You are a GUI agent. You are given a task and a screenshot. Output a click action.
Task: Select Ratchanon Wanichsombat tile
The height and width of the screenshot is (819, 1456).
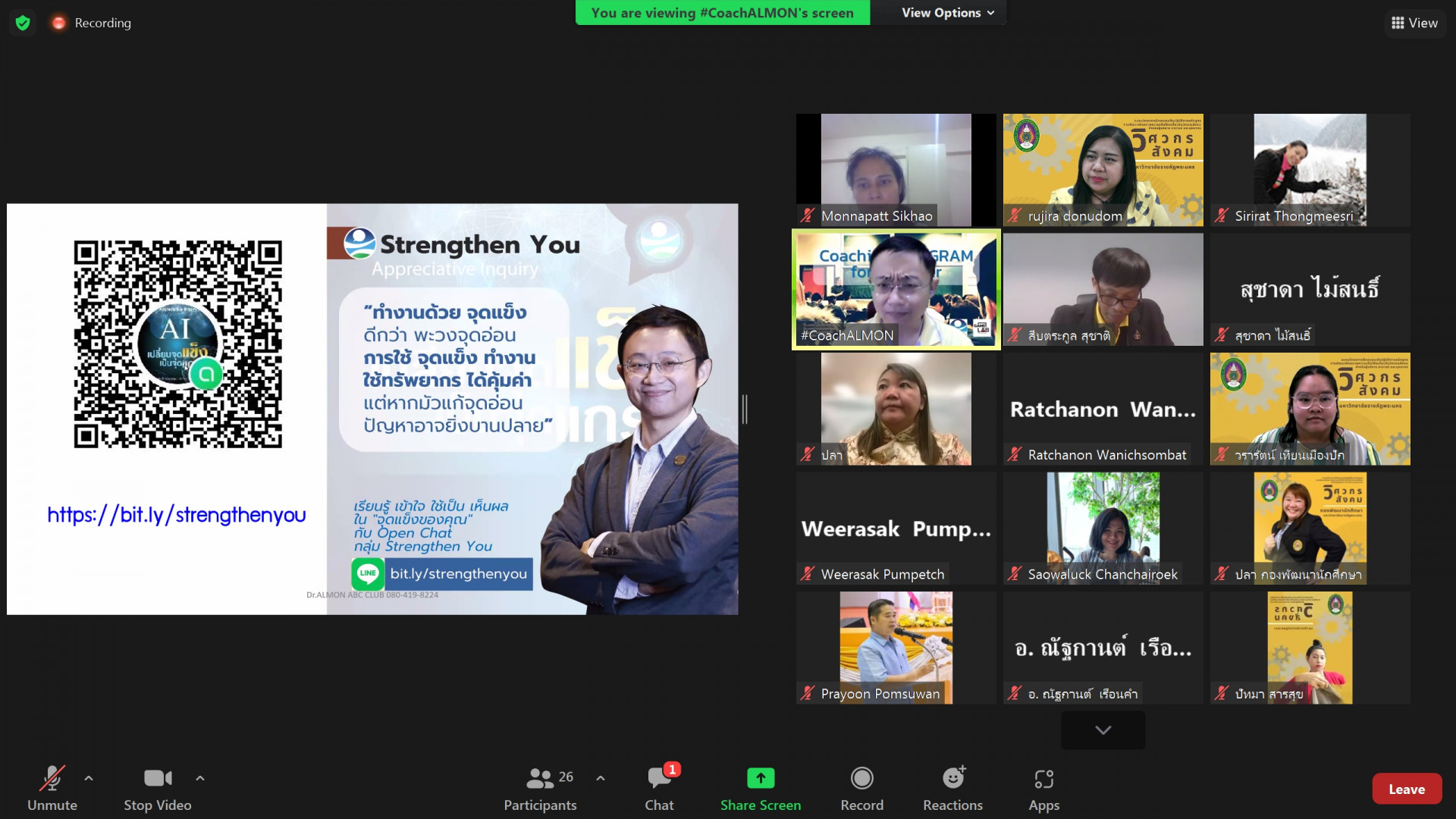tap(1103, 409)
